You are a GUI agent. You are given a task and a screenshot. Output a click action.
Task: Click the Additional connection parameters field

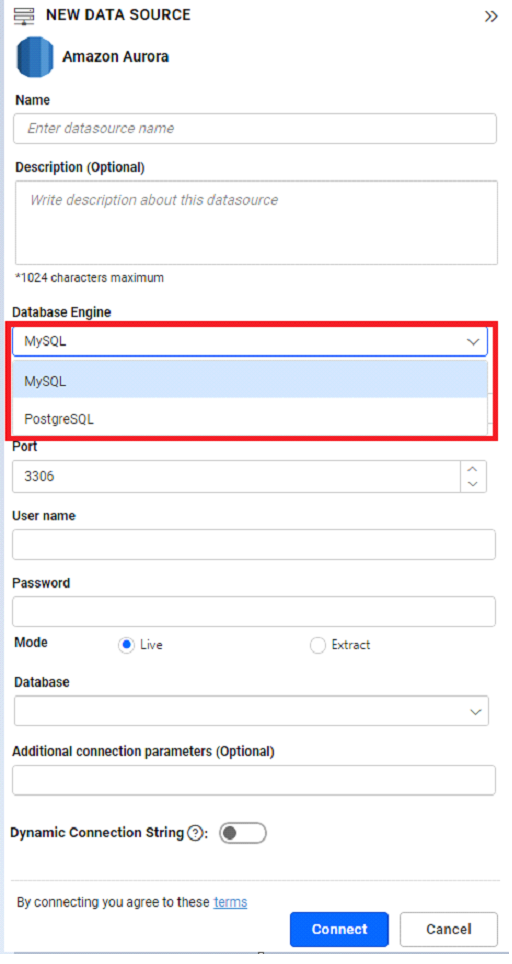pyautogui.click(x=254, y=780)
